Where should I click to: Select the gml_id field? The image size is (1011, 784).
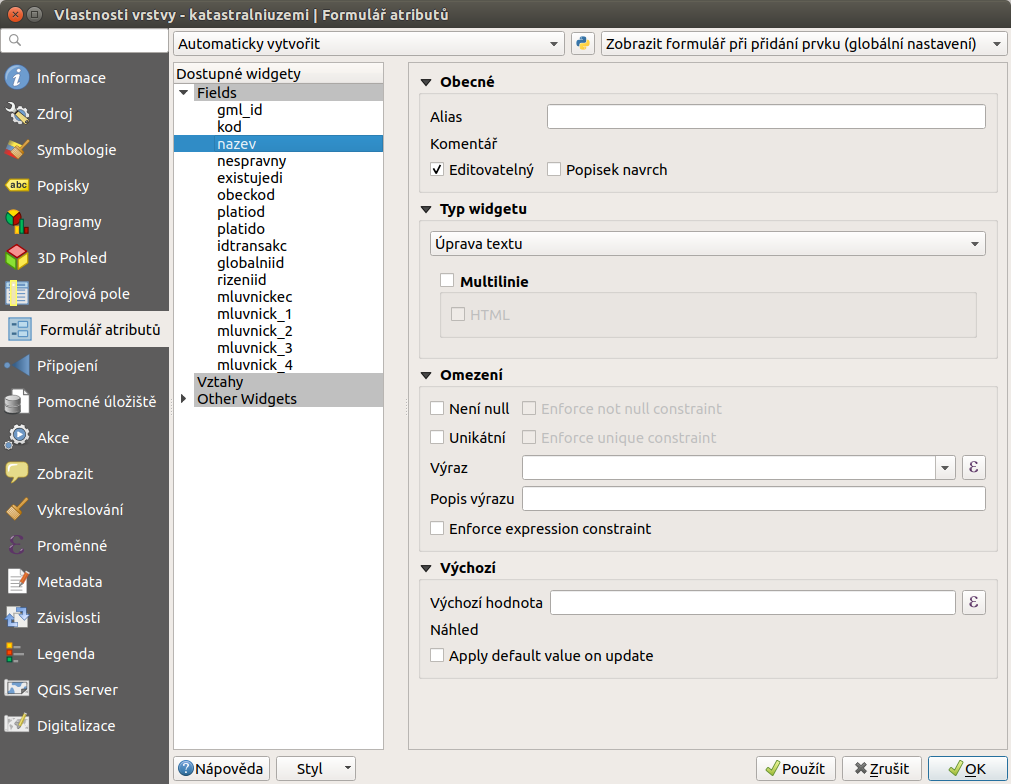[240, 110]
